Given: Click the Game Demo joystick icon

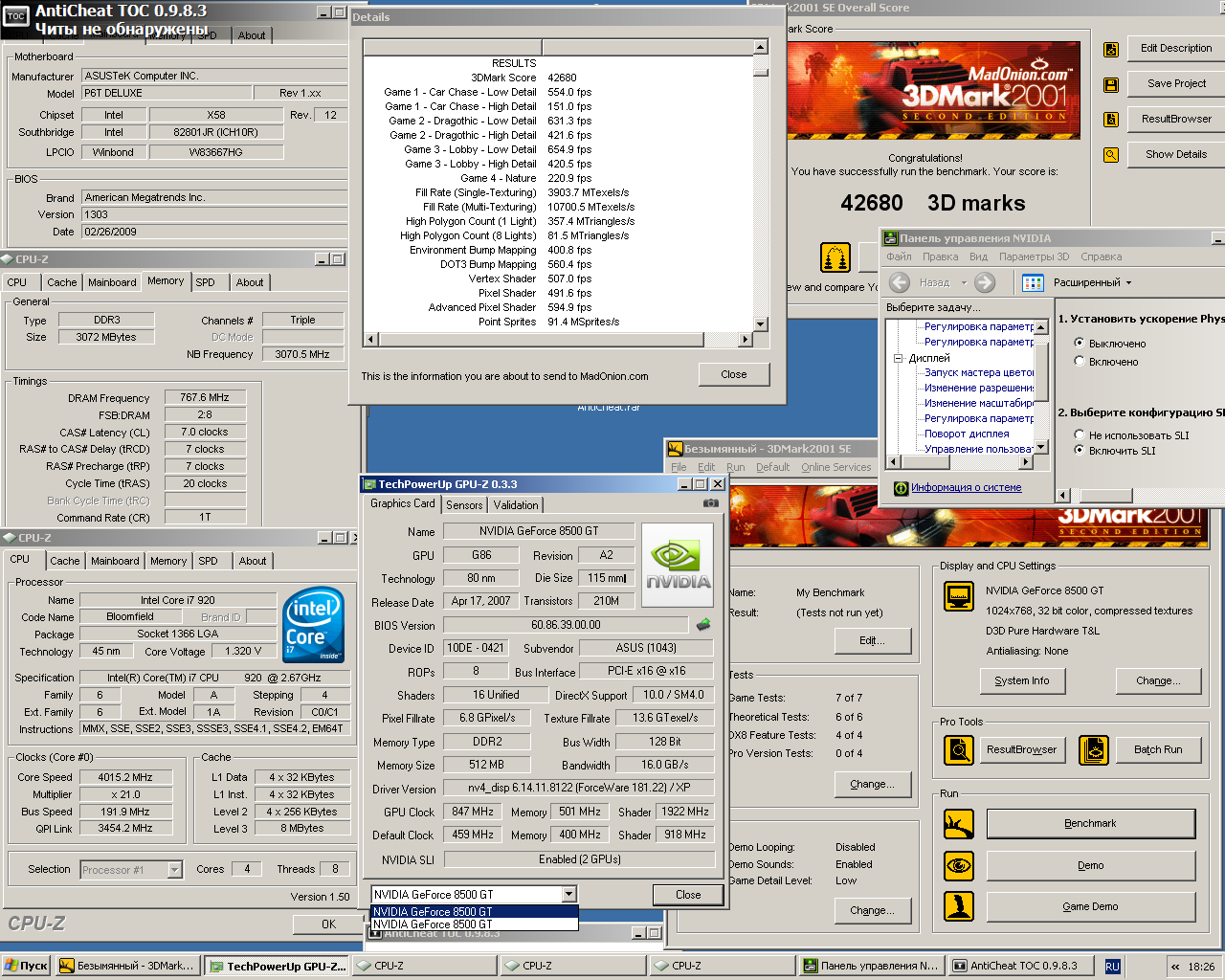Looking at the screenshot, I should coord(959,906).
